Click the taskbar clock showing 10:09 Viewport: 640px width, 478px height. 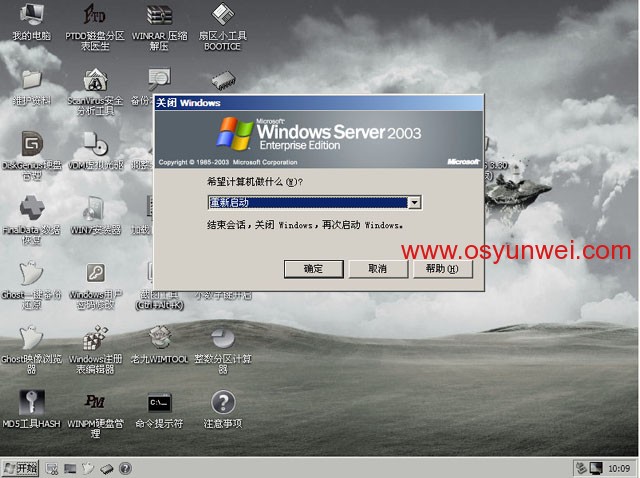619,468
